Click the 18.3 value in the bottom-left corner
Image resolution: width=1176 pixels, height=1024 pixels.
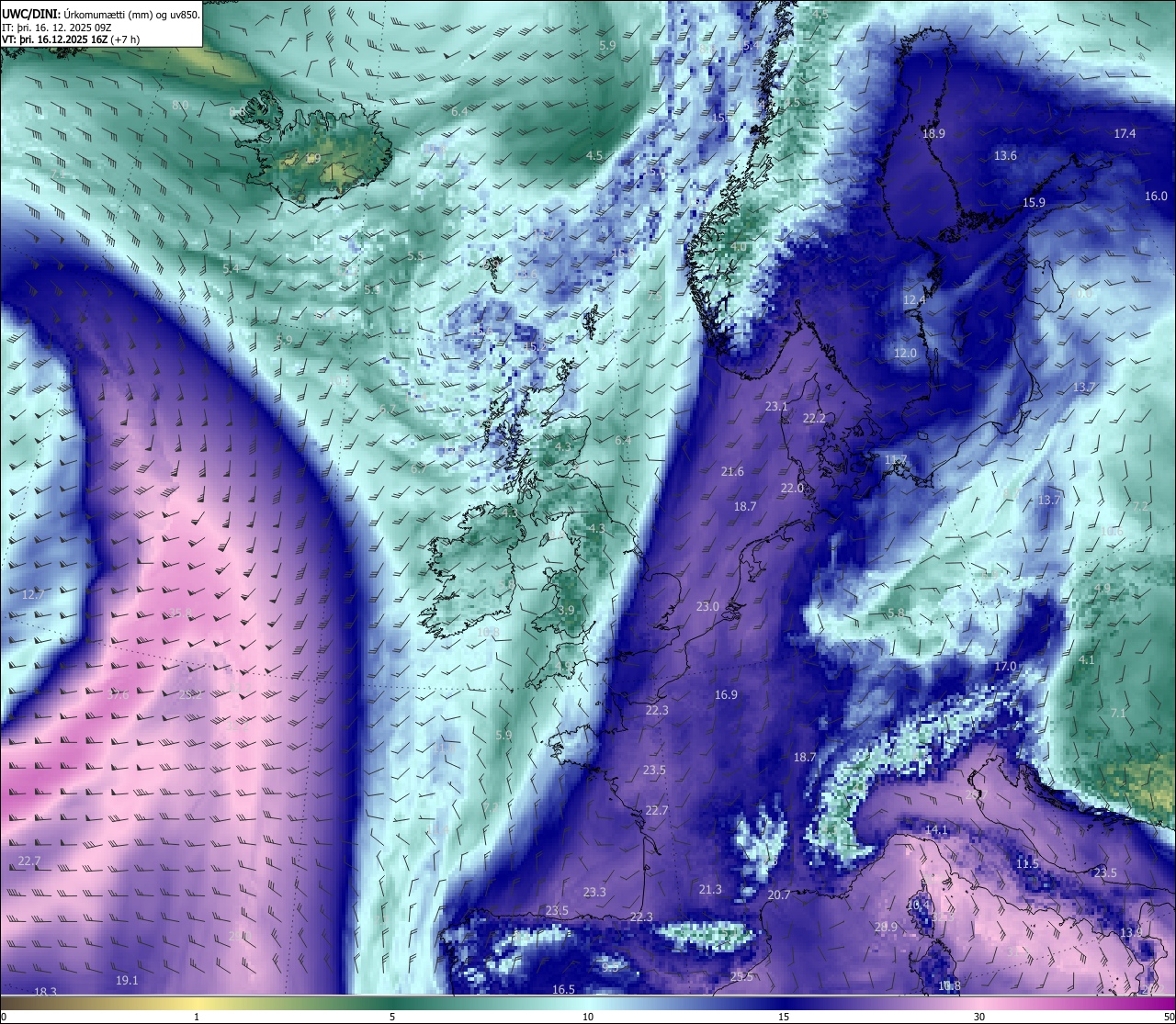click(x=45, y=992)
